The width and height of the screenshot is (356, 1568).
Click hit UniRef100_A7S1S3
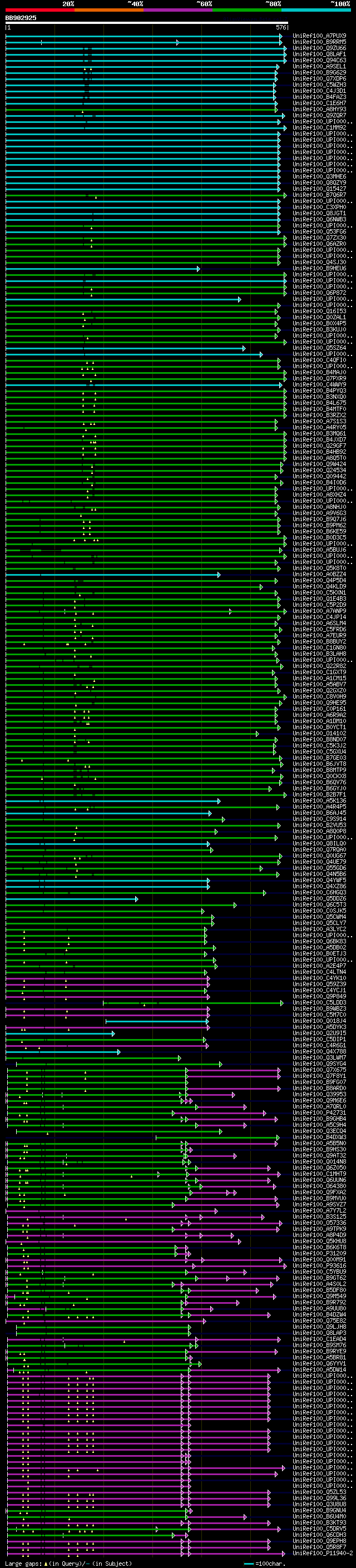point(319,421)
